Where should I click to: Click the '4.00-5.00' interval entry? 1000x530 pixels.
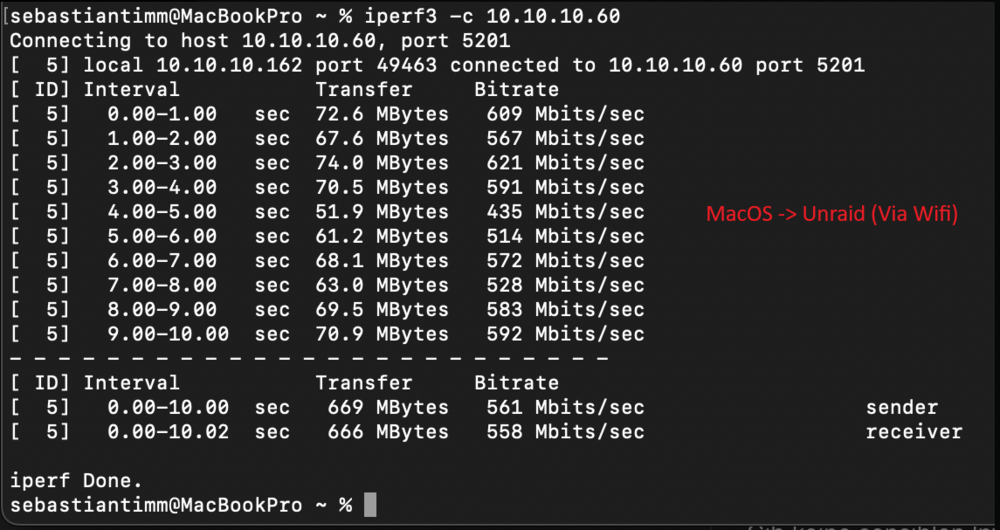point(162,212)
